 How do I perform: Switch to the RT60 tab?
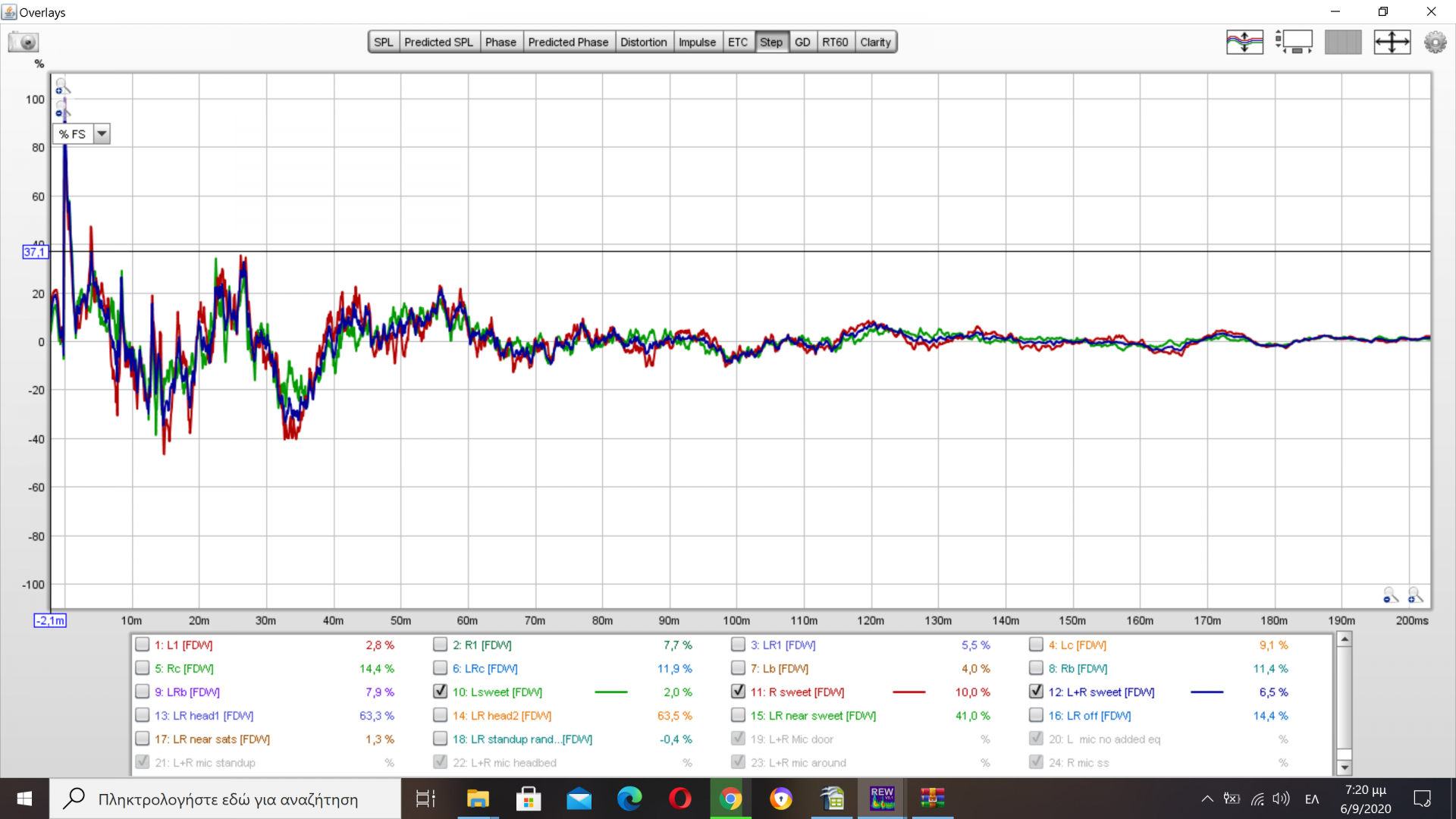[834, 42]
